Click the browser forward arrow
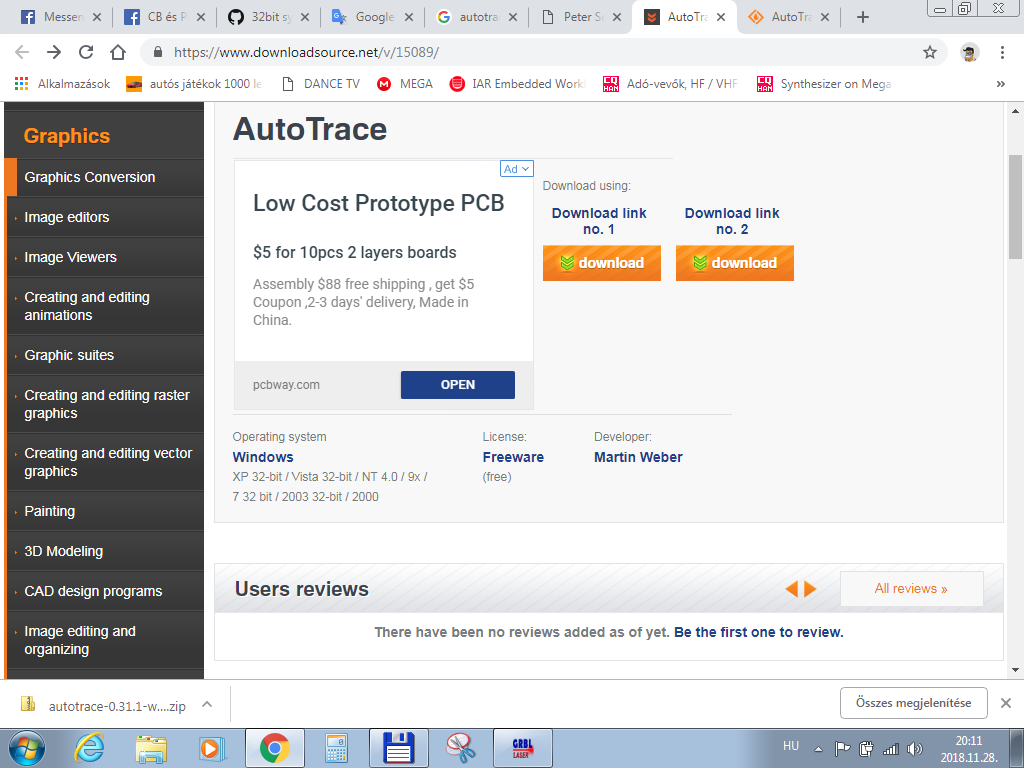 tap(54, 52)
